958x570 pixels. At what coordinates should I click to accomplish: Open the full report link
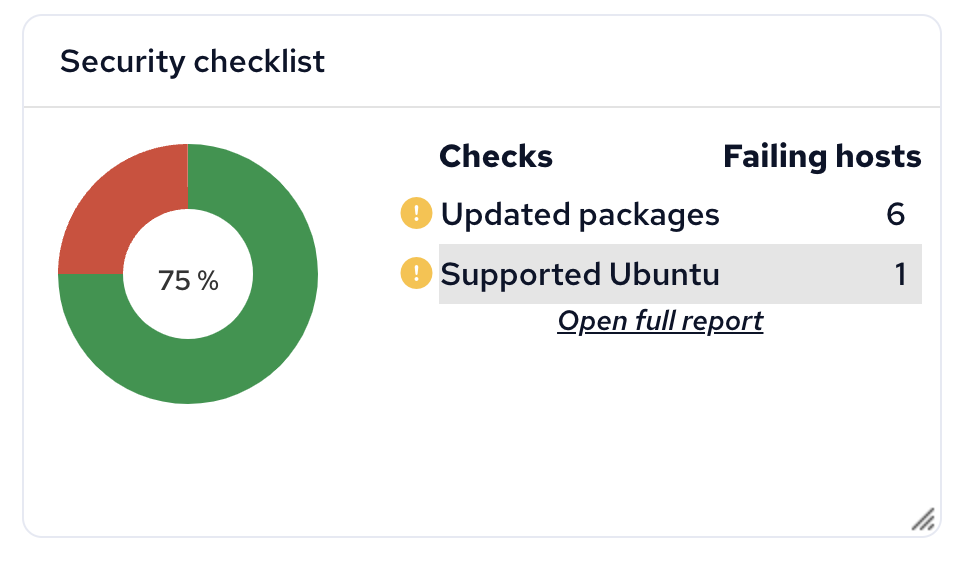click(660, 321)
